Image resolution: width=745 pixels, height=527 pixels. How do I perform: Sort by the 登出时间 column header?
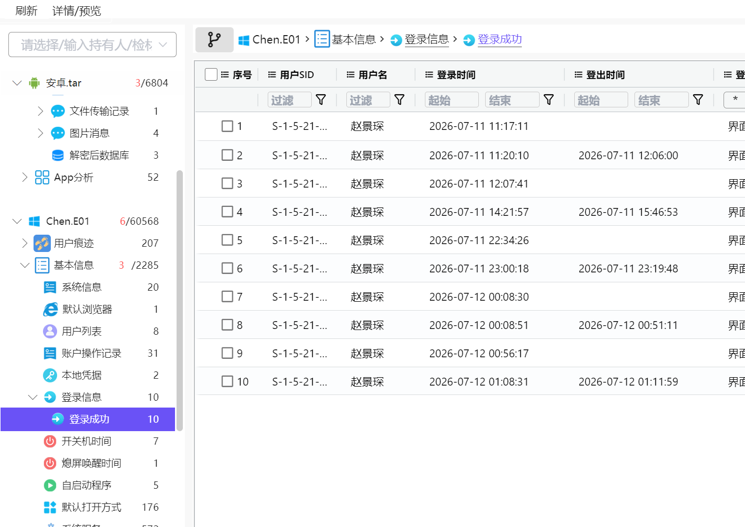(605, 75)
